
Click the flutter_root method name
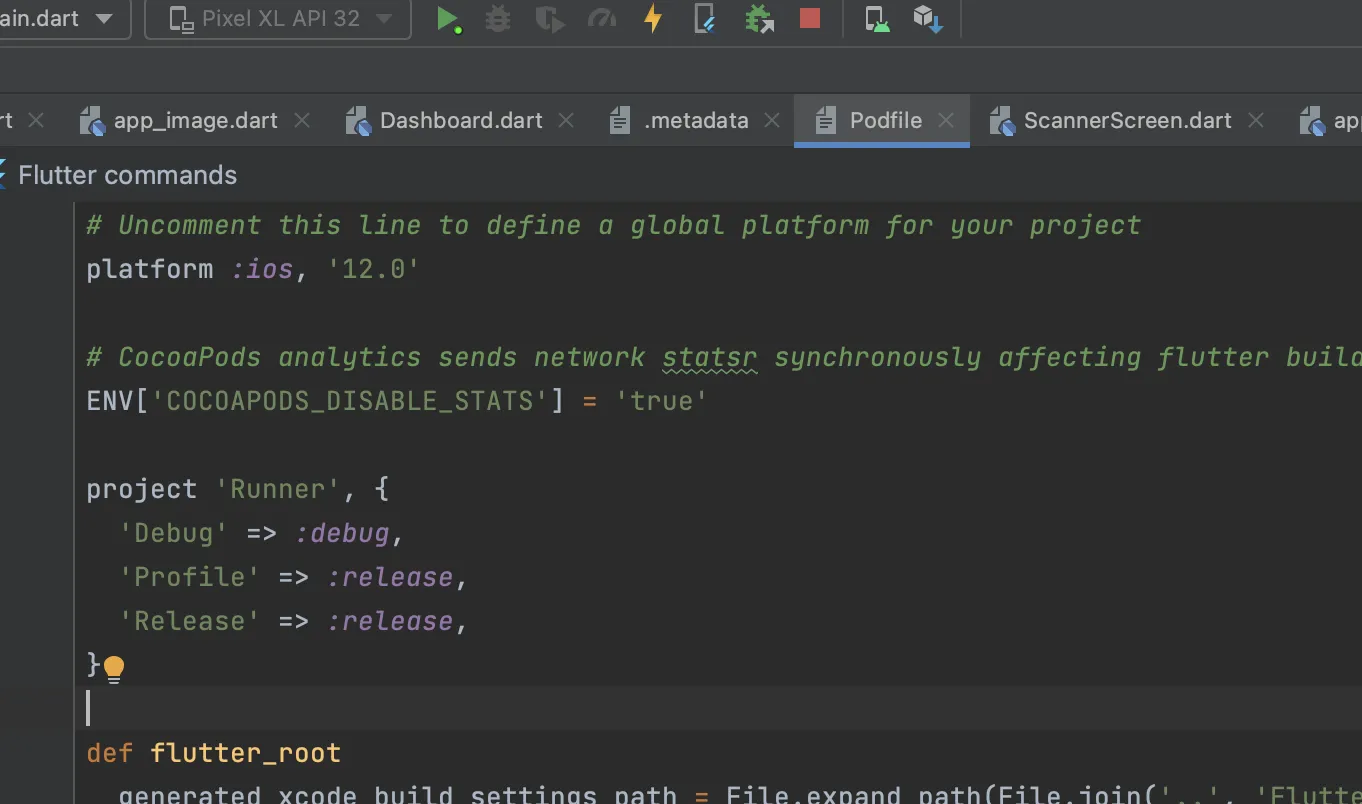pyautogui.click(x=245, y=753)
